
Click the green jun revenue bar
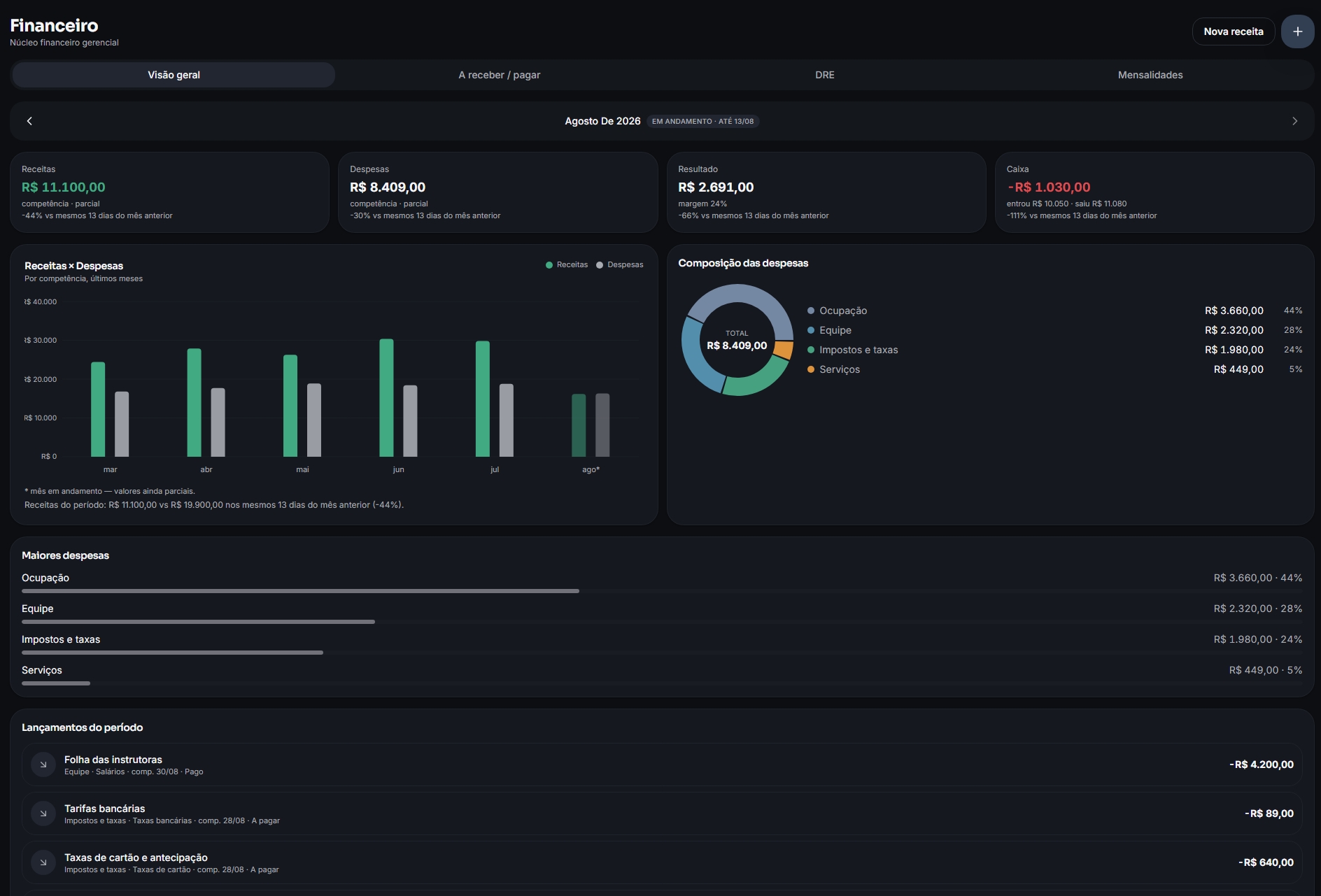click(386, 398)
